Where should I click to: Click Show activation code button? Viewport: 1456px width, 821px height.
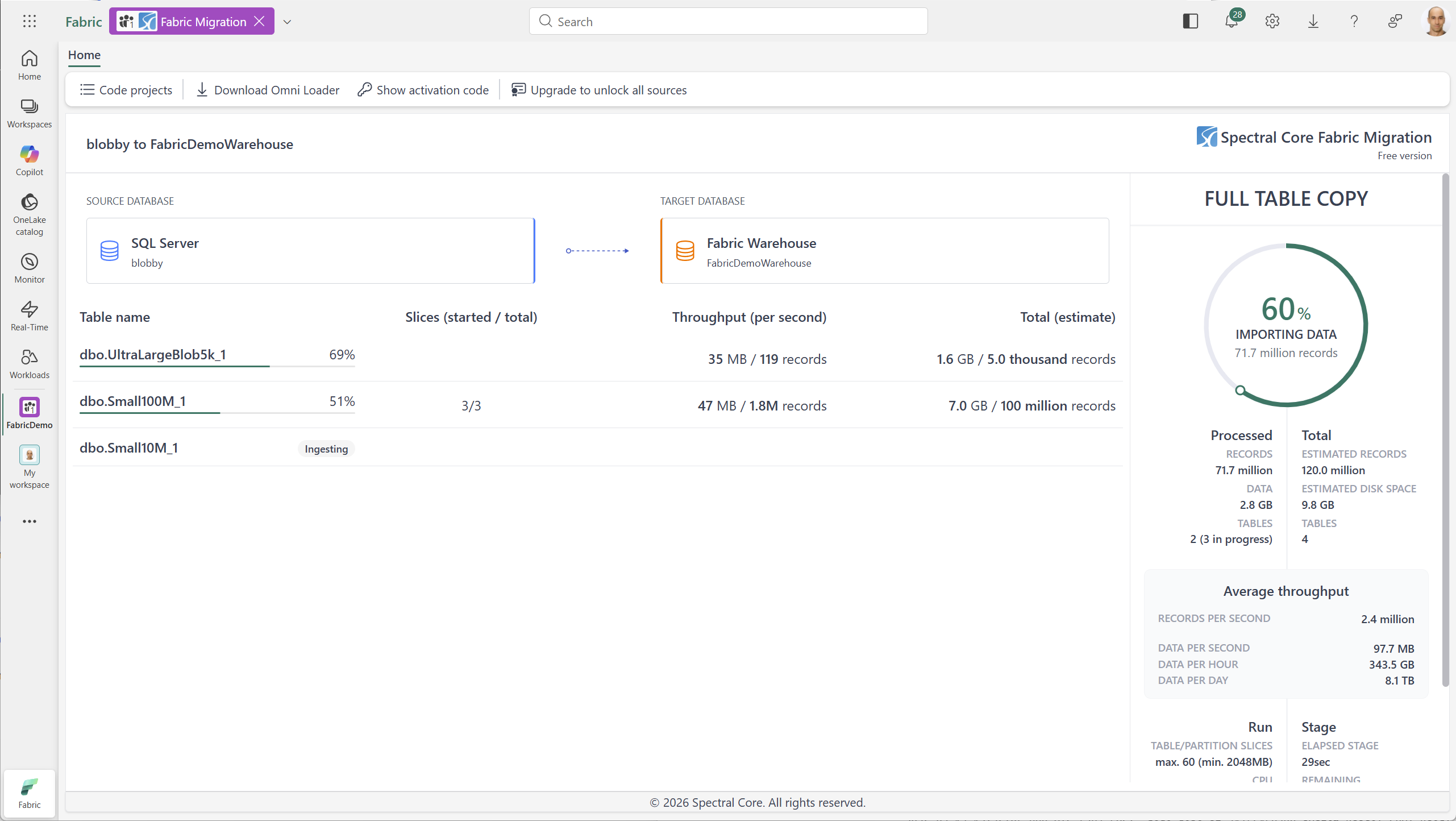point(423,90)
